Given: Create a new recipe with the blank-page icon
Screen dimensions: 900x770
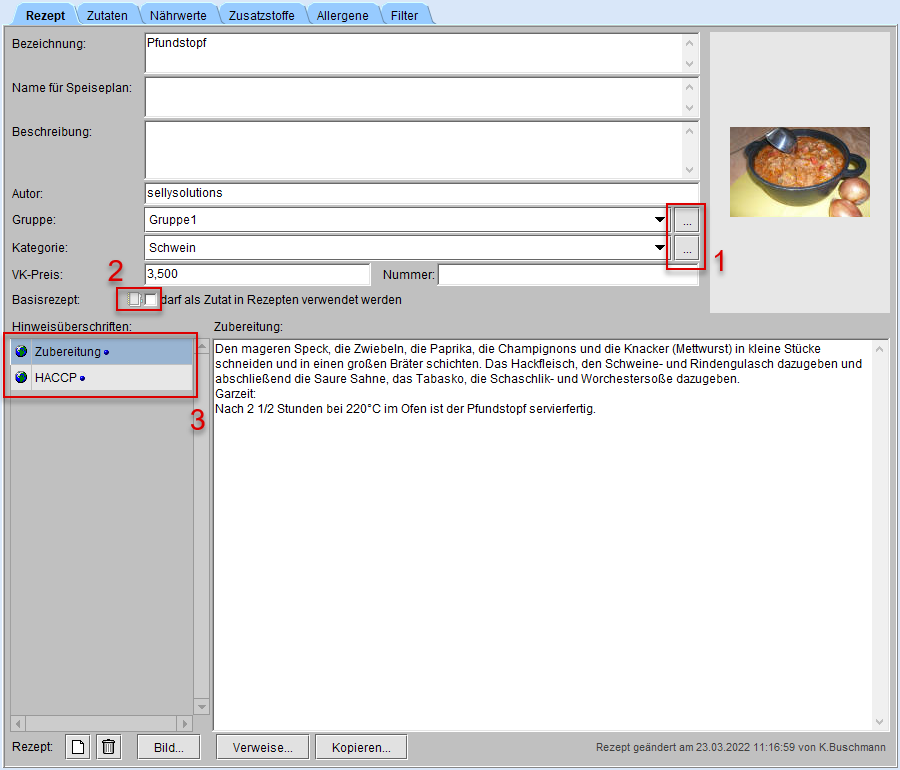Looking at the screenshot, I should pyautogui.click(x=77, y=747).
